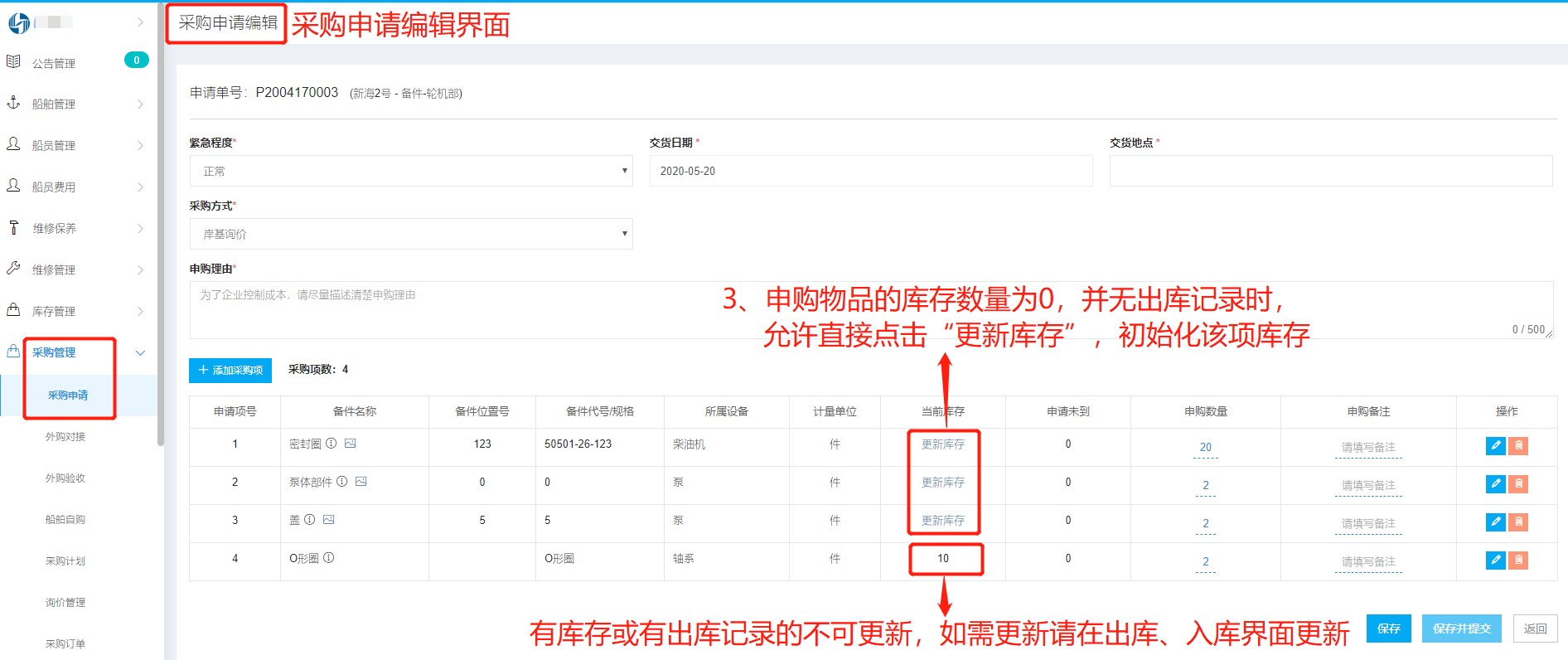Viewport: 1568px width, 660px height.
Task: Click 添加采购项 button
Action: (230, 370)
